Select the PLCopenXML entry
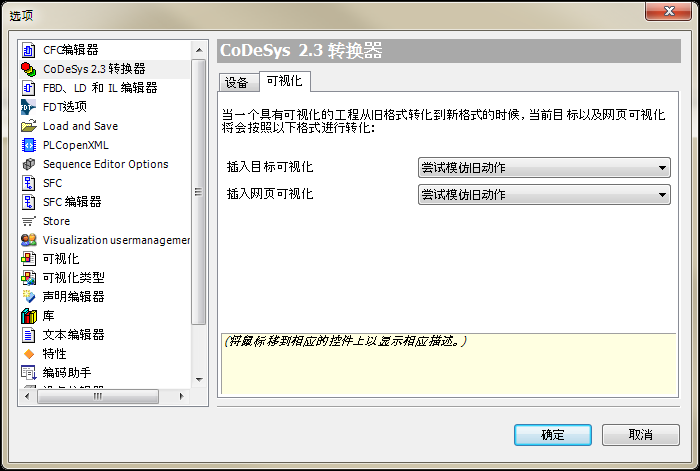The width and height of the screenshot is (700, 471). coord(75,145)
